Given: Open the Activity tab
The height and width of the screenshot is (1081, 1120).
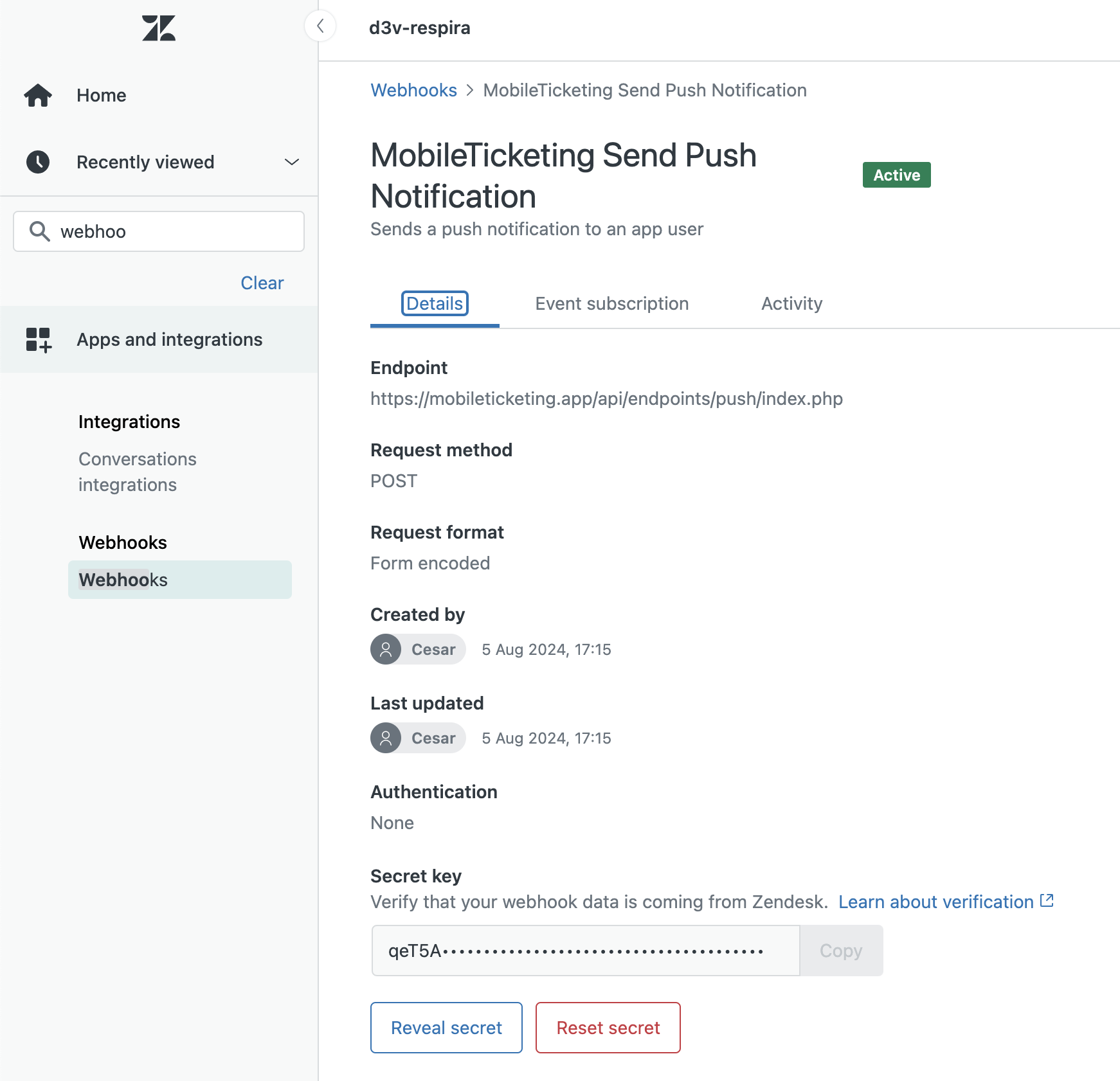Looking at the screenshot, I should coord(791,303).
